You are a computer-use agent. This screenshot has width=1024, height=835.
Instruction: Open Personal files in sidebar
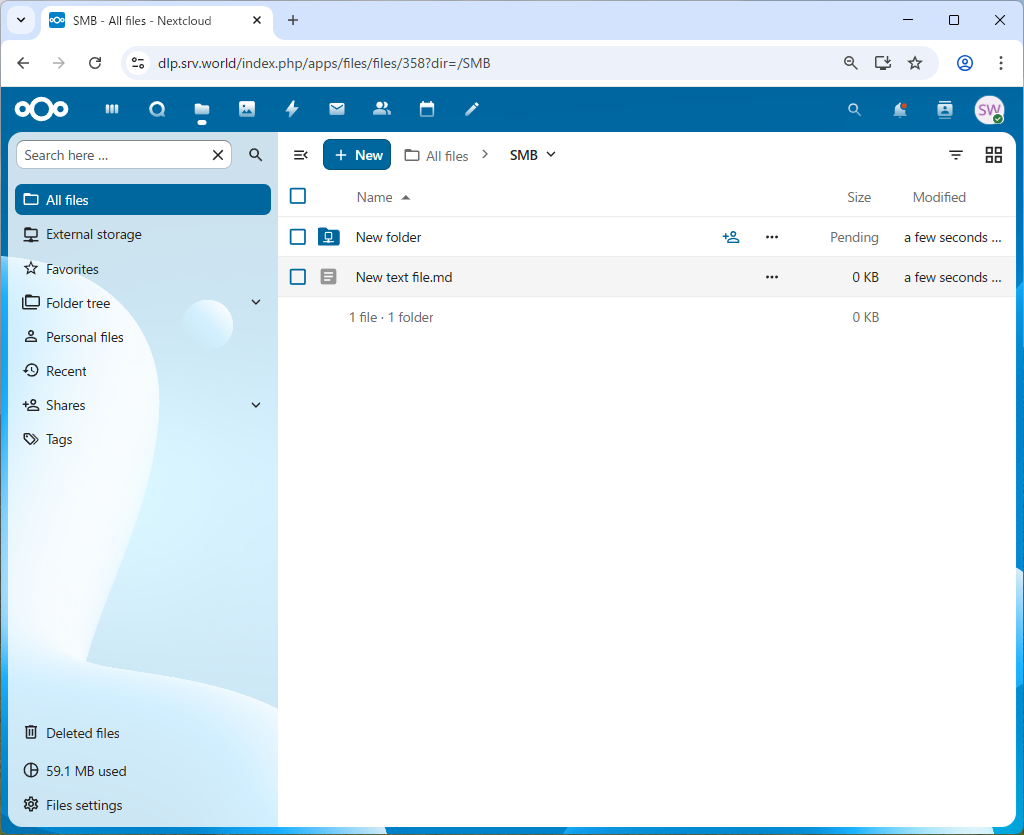pos(143,337)
